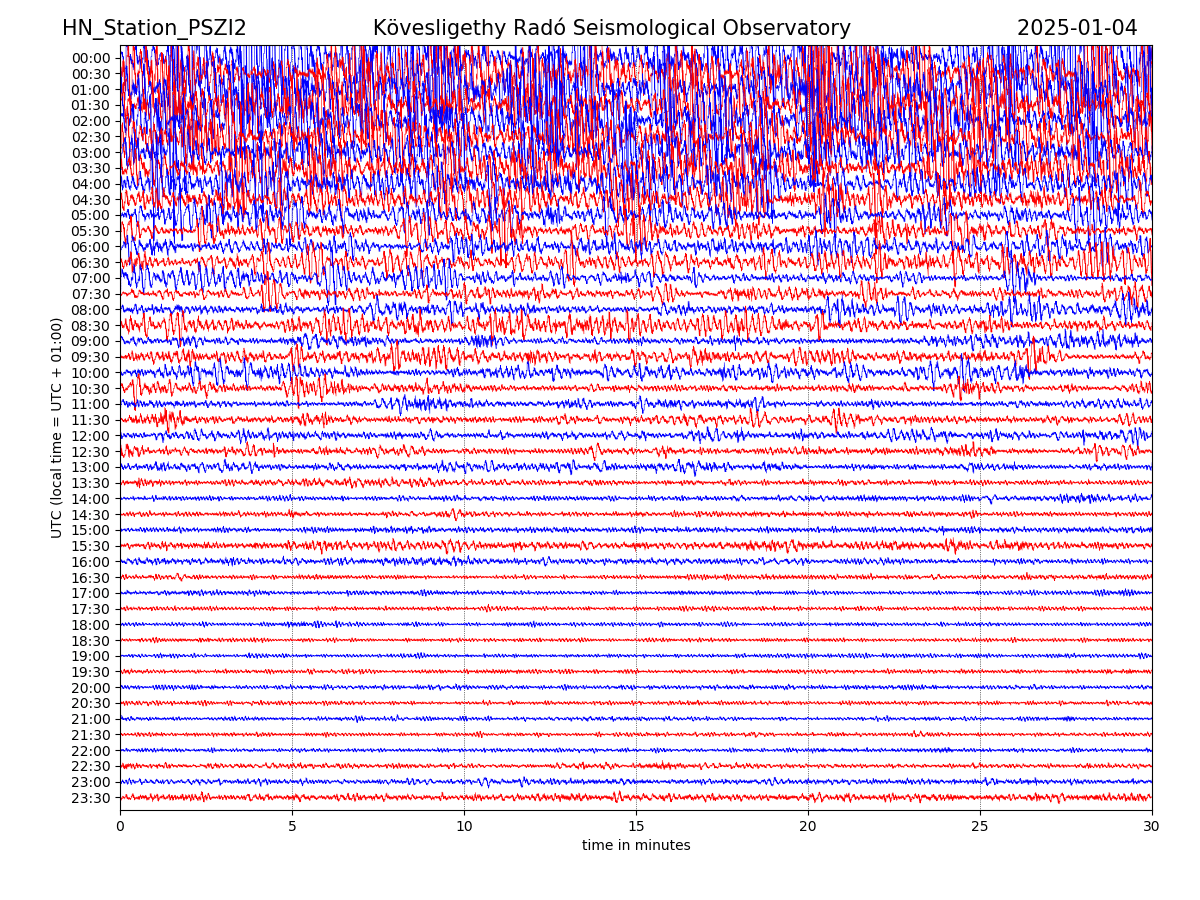
Task: Click the 25 minute x-axis tick
Action: (x=980, y=826)
